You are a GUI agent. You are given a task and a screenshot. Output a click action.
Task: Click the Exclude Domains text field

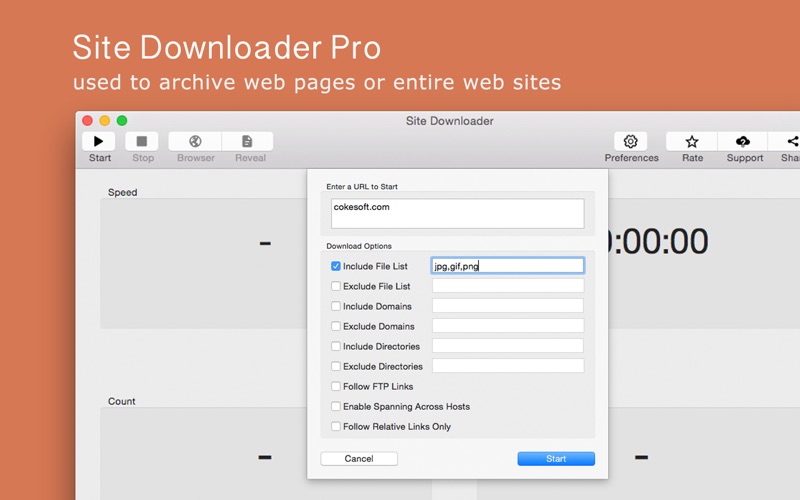pyautogui.click(x=508, y=326)
